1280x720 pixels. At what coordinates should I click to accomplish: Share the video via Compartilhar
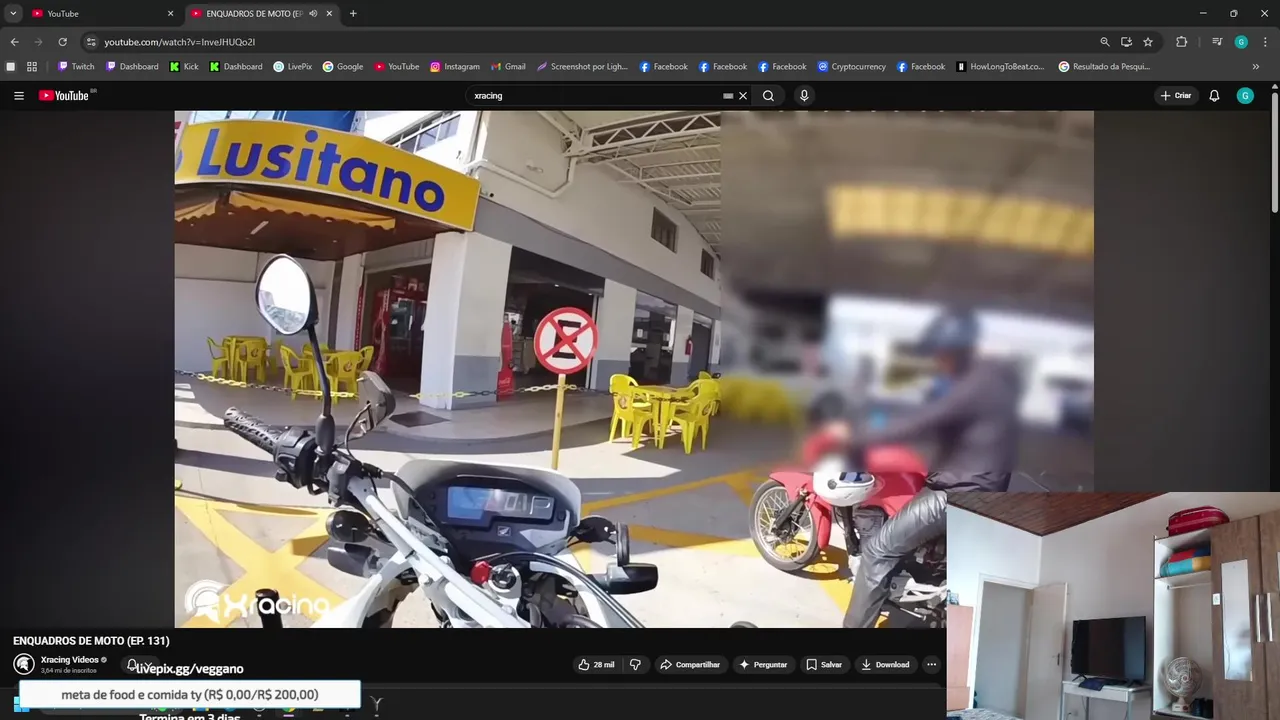pyautogui.click(x=690, y=665)
